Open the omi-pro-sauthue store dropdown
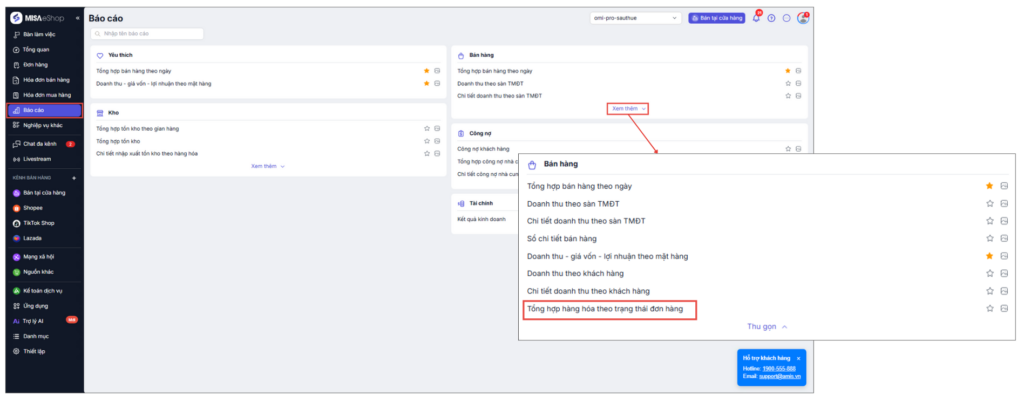The width and height of the screenshot is (1024, 402). click(x=636, y=18)
